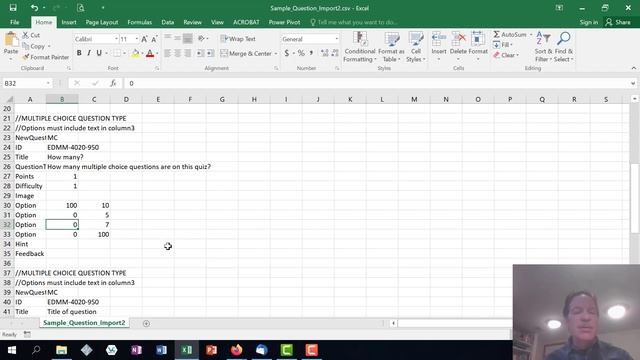640x360 pixels.
Task: Click the Borders icon
Action: (x=117, y=53)
